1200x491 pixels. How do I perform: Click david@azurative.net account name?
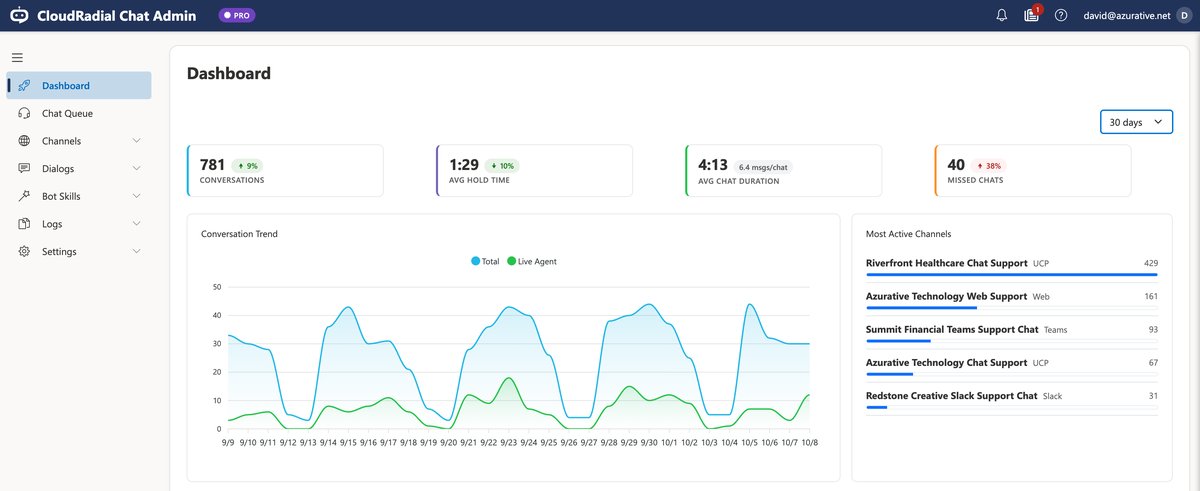pos(1127,15)
